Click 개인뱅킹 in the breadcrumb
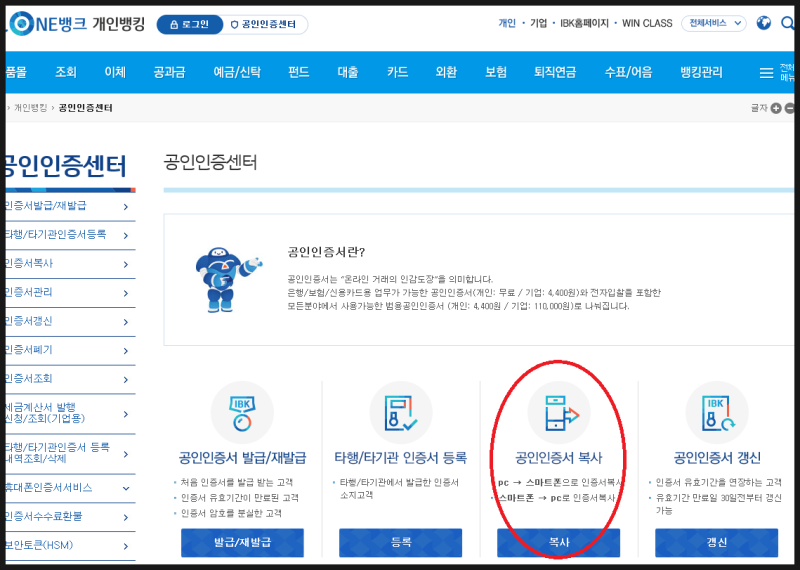This screenshot has width=800, height=570. click(31, 108)
